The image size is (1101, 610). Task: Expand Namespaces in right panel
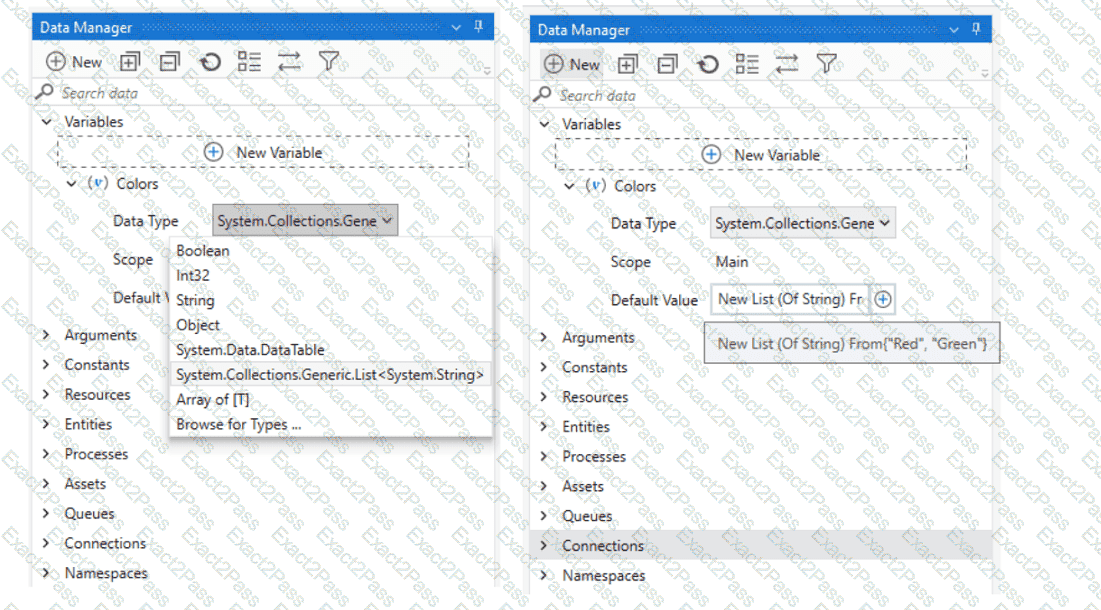(x=544, y=576)
